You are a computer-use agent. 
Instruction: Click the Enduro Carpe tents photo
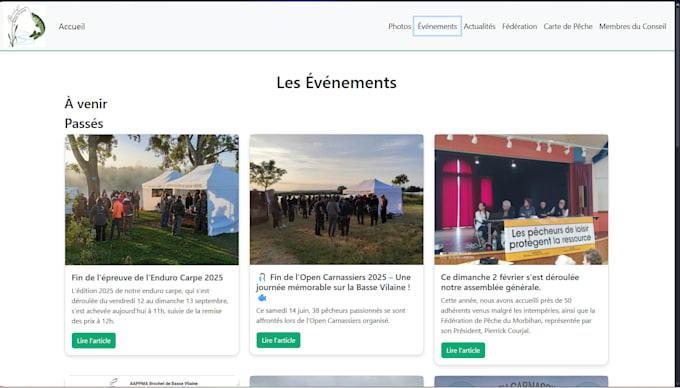pos(152,199)
